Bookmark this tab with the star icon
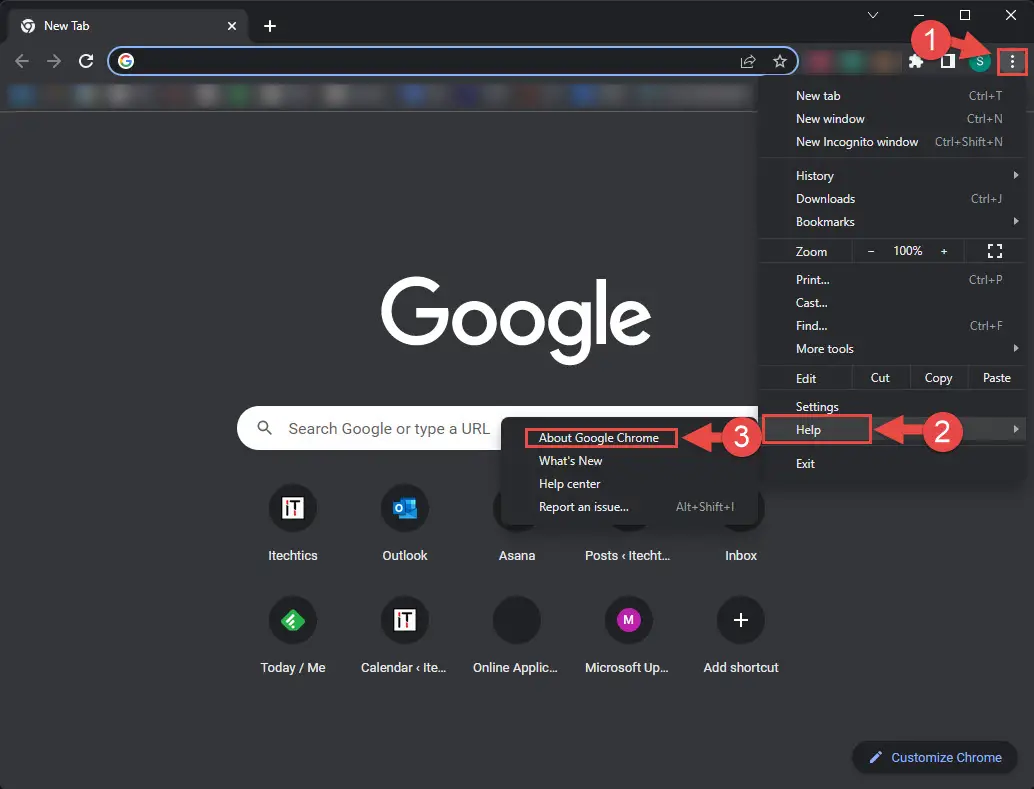 [x=779, y=61]
